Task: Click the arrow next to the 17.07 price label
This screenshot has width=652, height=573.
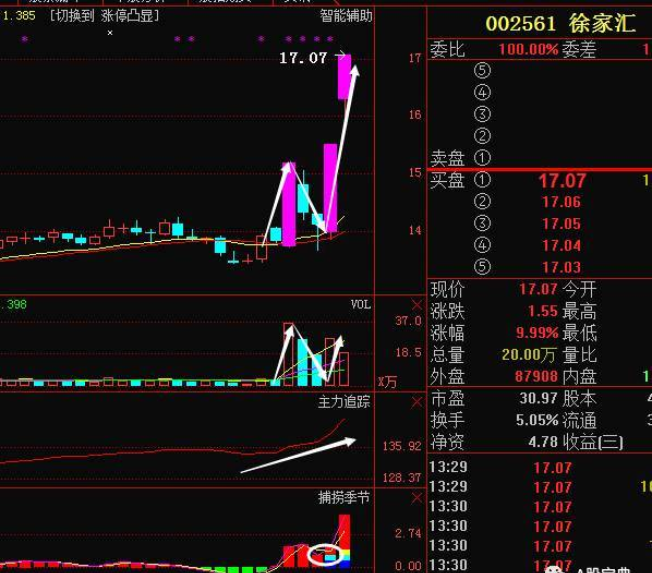Action: 342,58
